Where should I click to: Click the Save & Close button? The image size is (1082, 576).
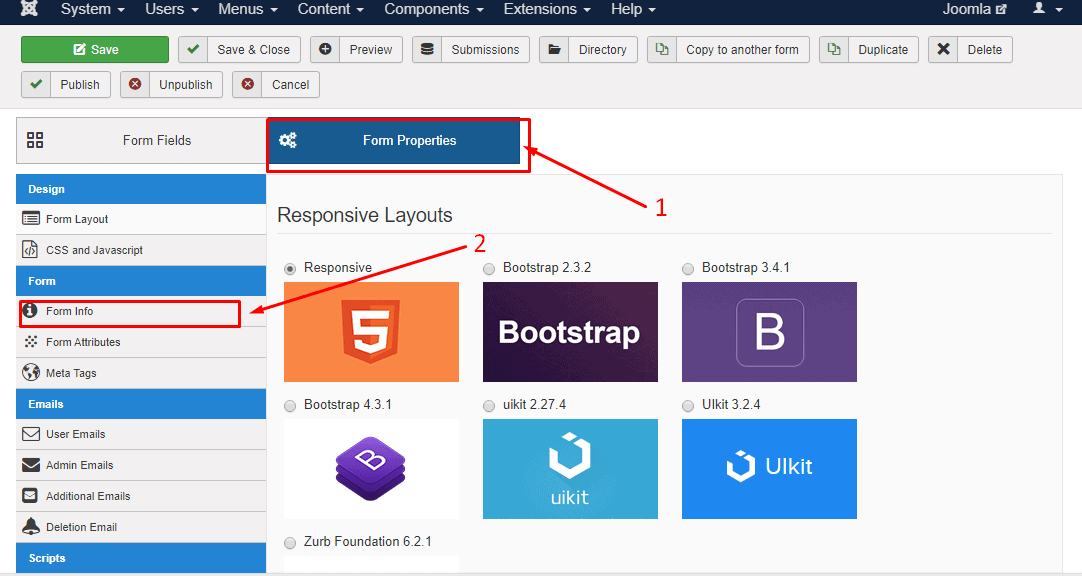(239, 50)
